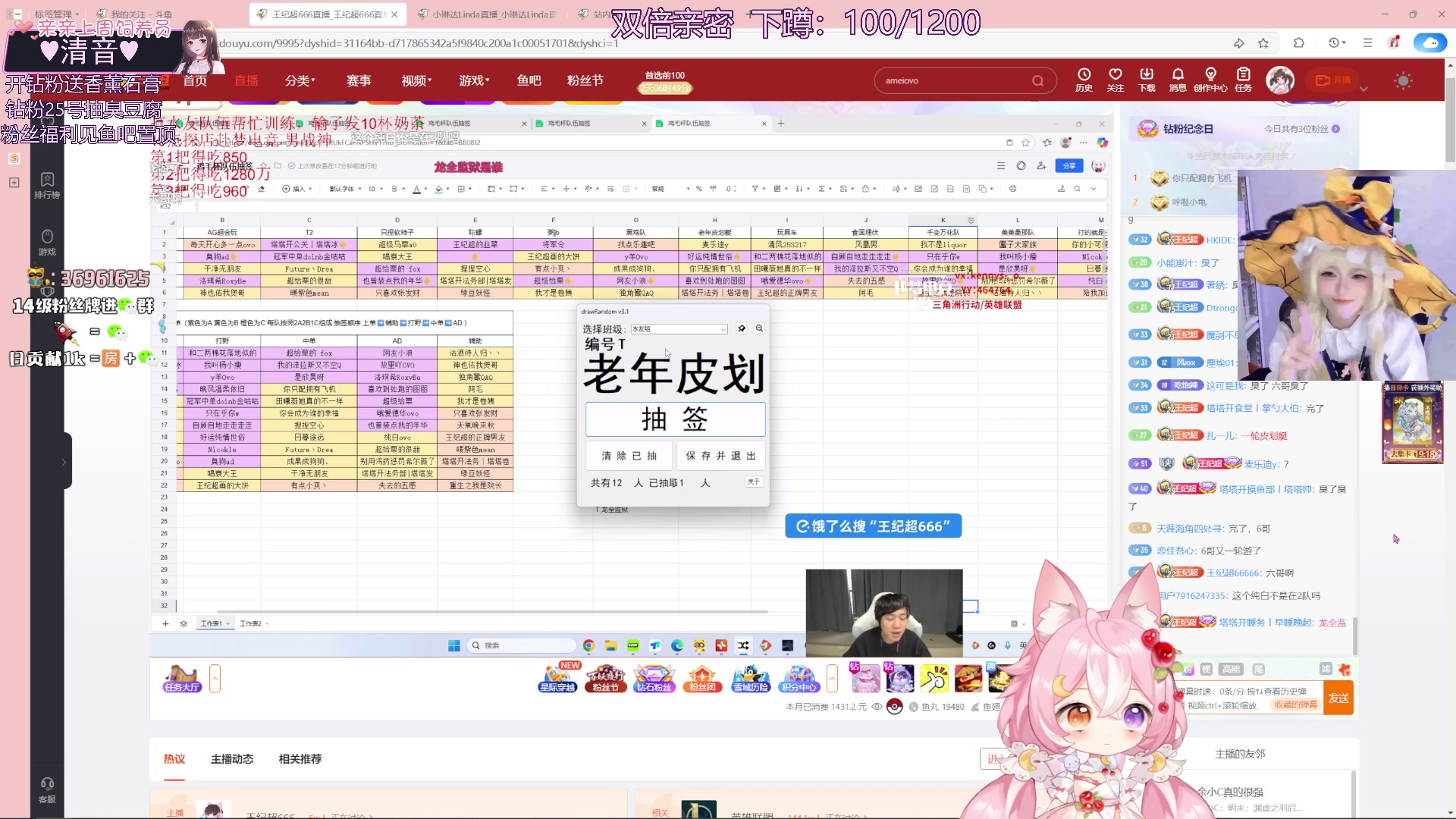This screenshot has height=819, width=1456.
Task: Open the 粉丝团 icon
Action: point(702,678)
